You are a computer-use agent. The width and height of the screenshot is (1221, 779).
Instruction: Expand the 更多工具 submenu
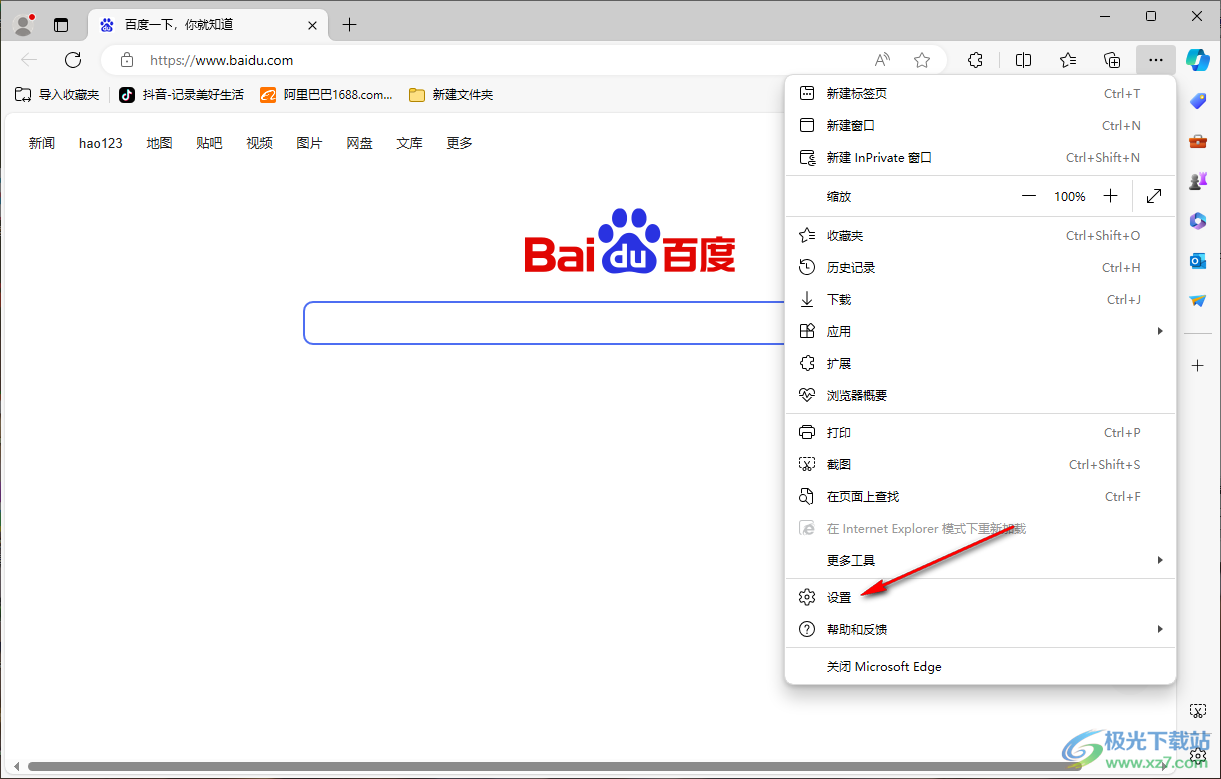[981, 560]
